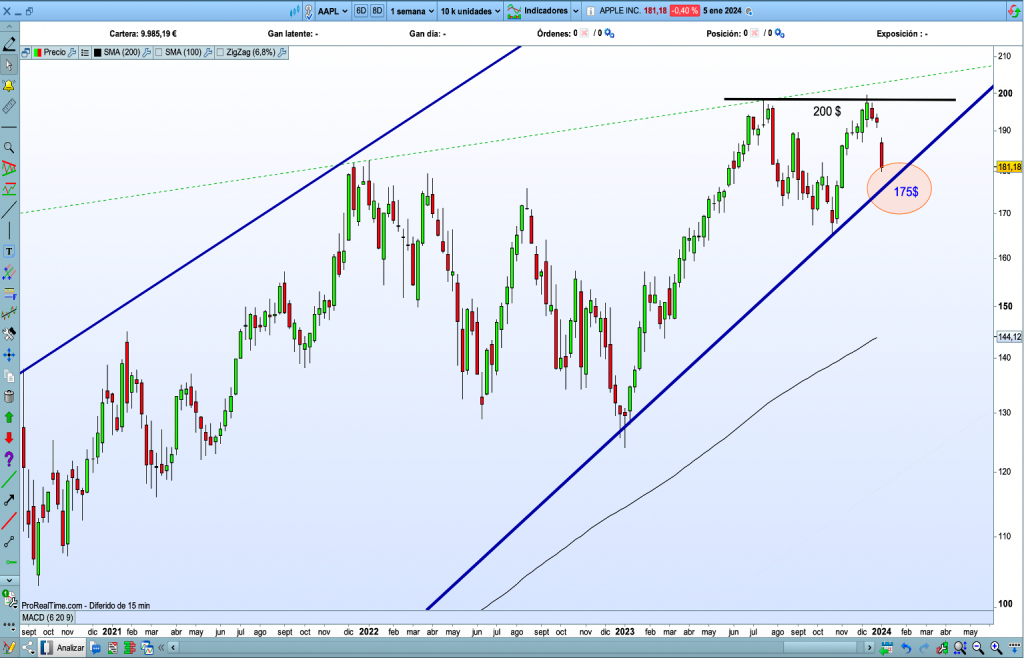Toggle the SMA (200) checkbox
The image size is (1024, 658).
[97, 52]
